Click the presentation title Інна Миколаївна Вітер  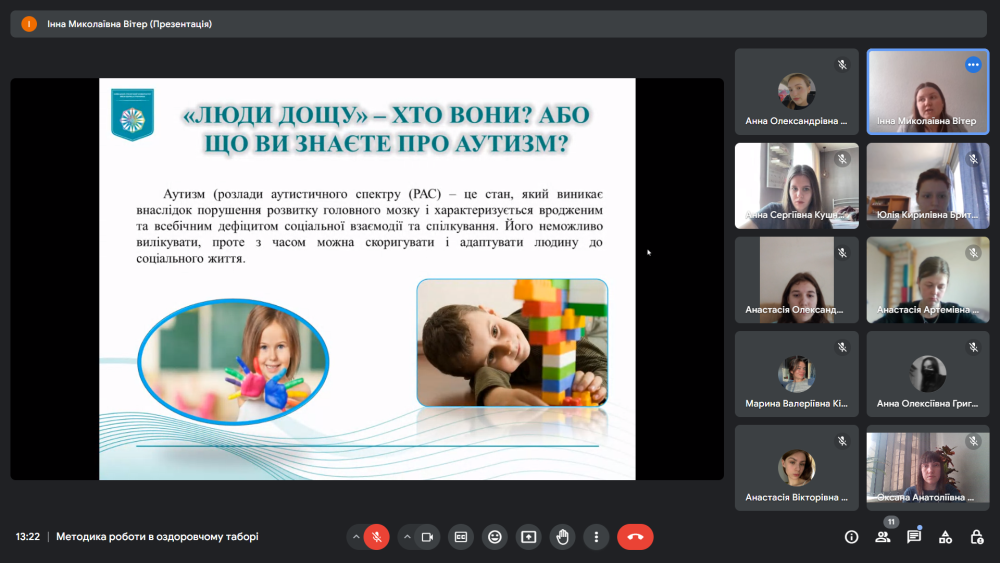click(x=129, y=24)
